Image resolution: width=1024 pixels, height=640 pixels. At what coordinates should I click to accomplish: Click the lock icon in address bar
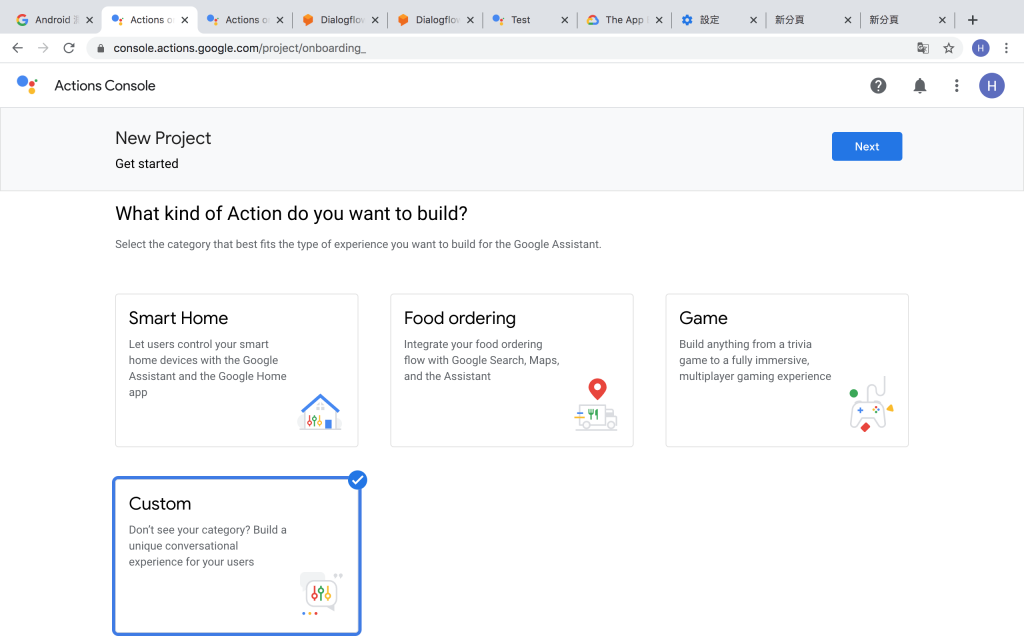pos(100,48)
